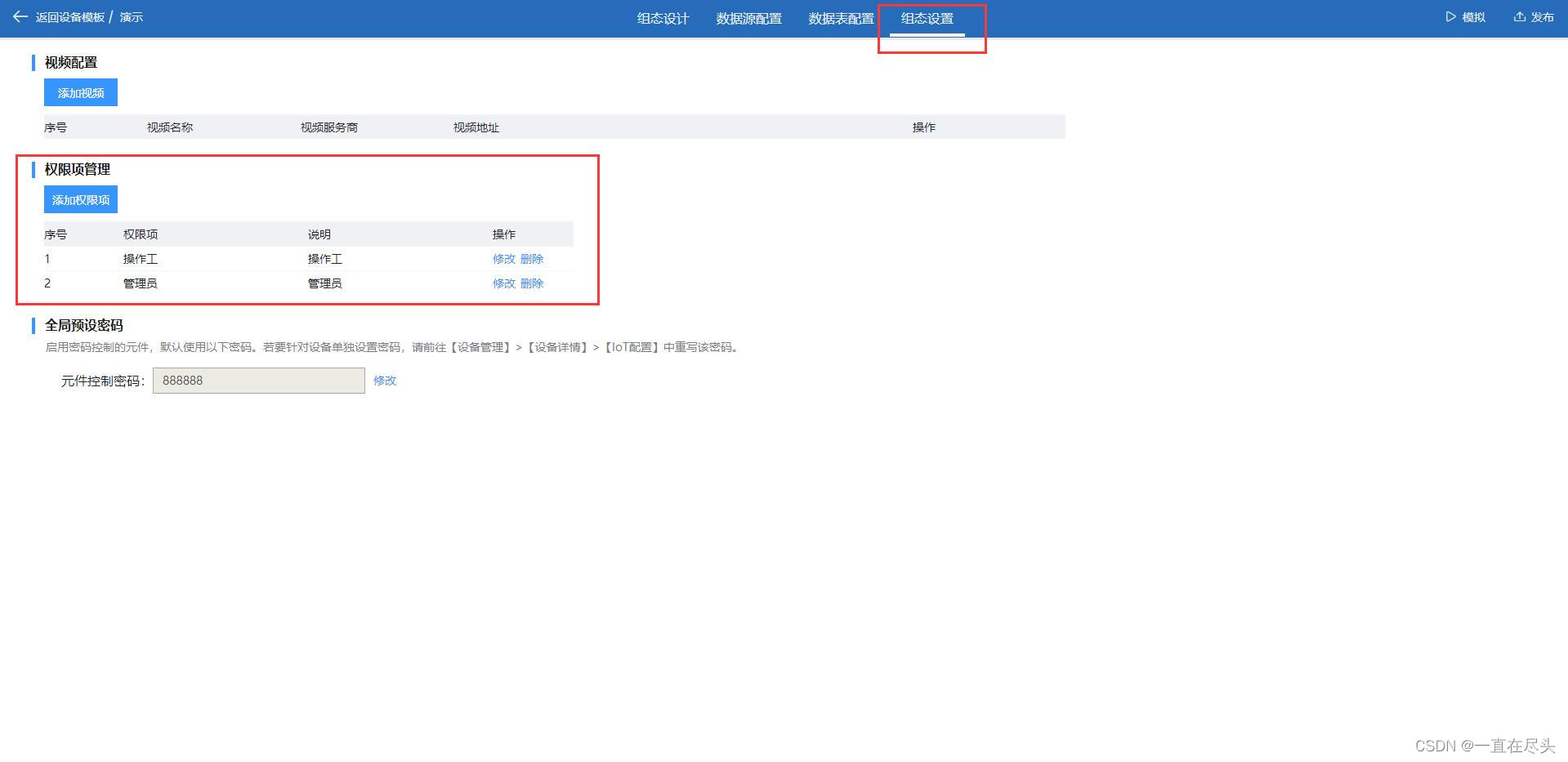Click the 权限项管理 section heading

[78, 169]
